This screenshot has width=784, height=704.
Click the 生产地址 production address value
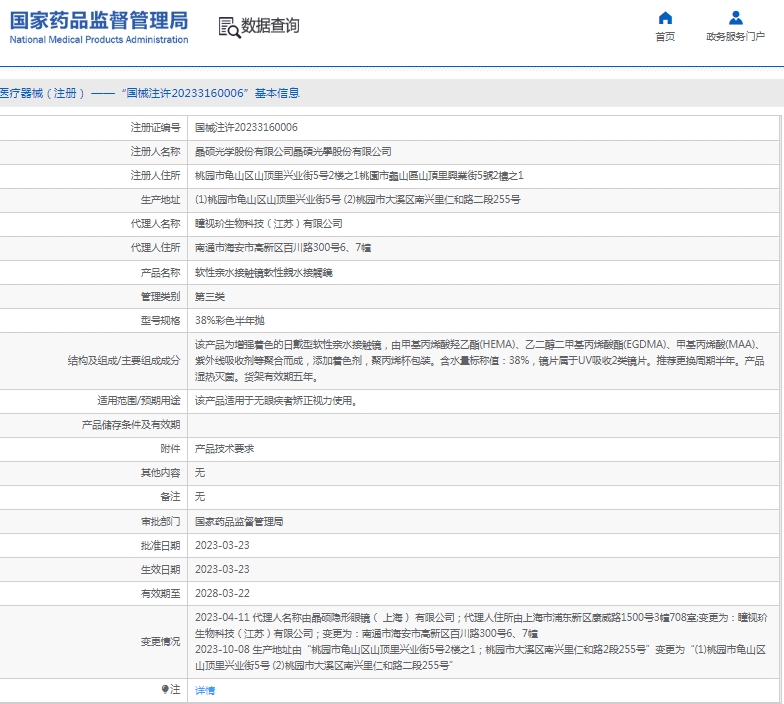(358, 200)
